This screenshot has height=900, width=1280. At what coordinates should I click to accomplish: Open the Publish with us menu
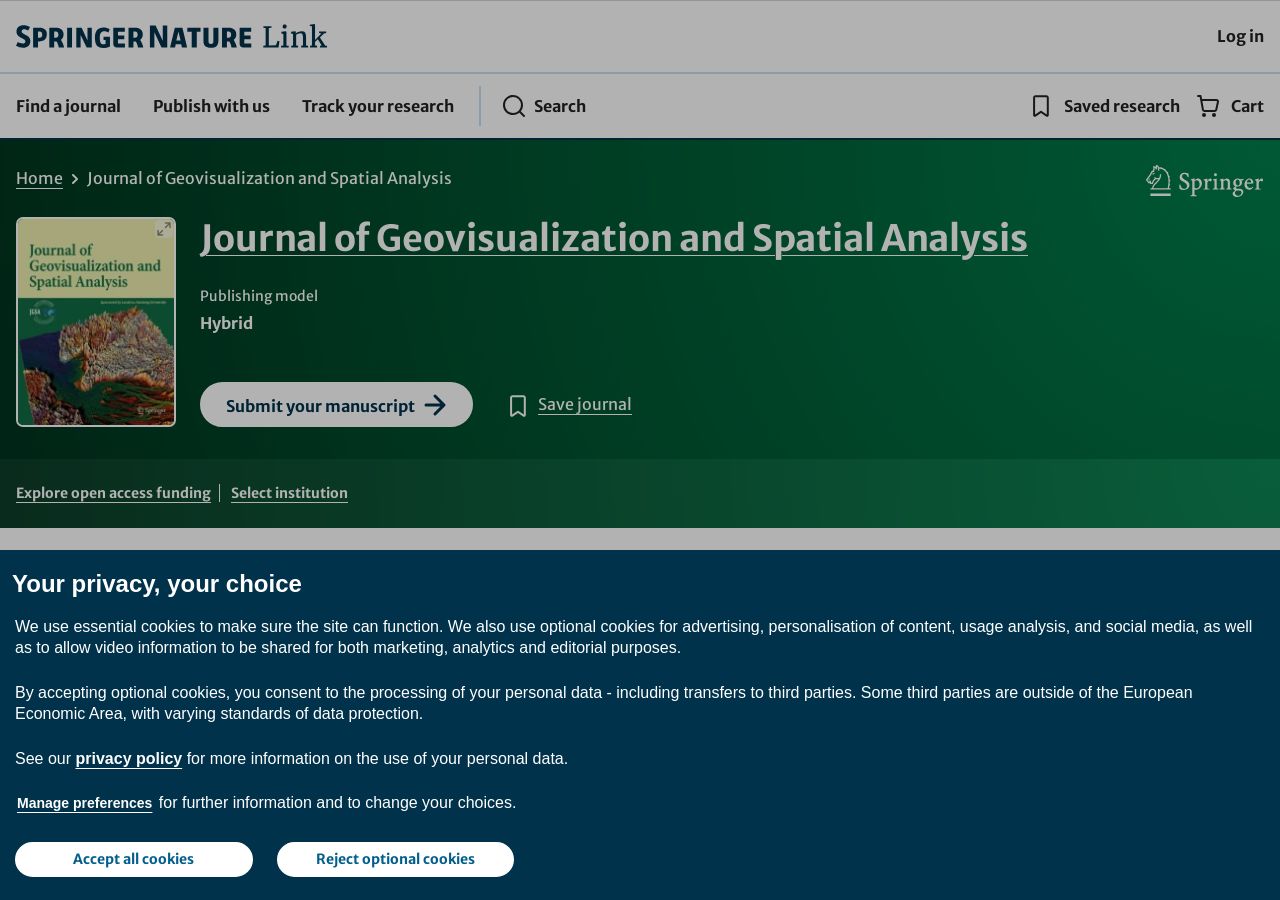tap(211, 106)
